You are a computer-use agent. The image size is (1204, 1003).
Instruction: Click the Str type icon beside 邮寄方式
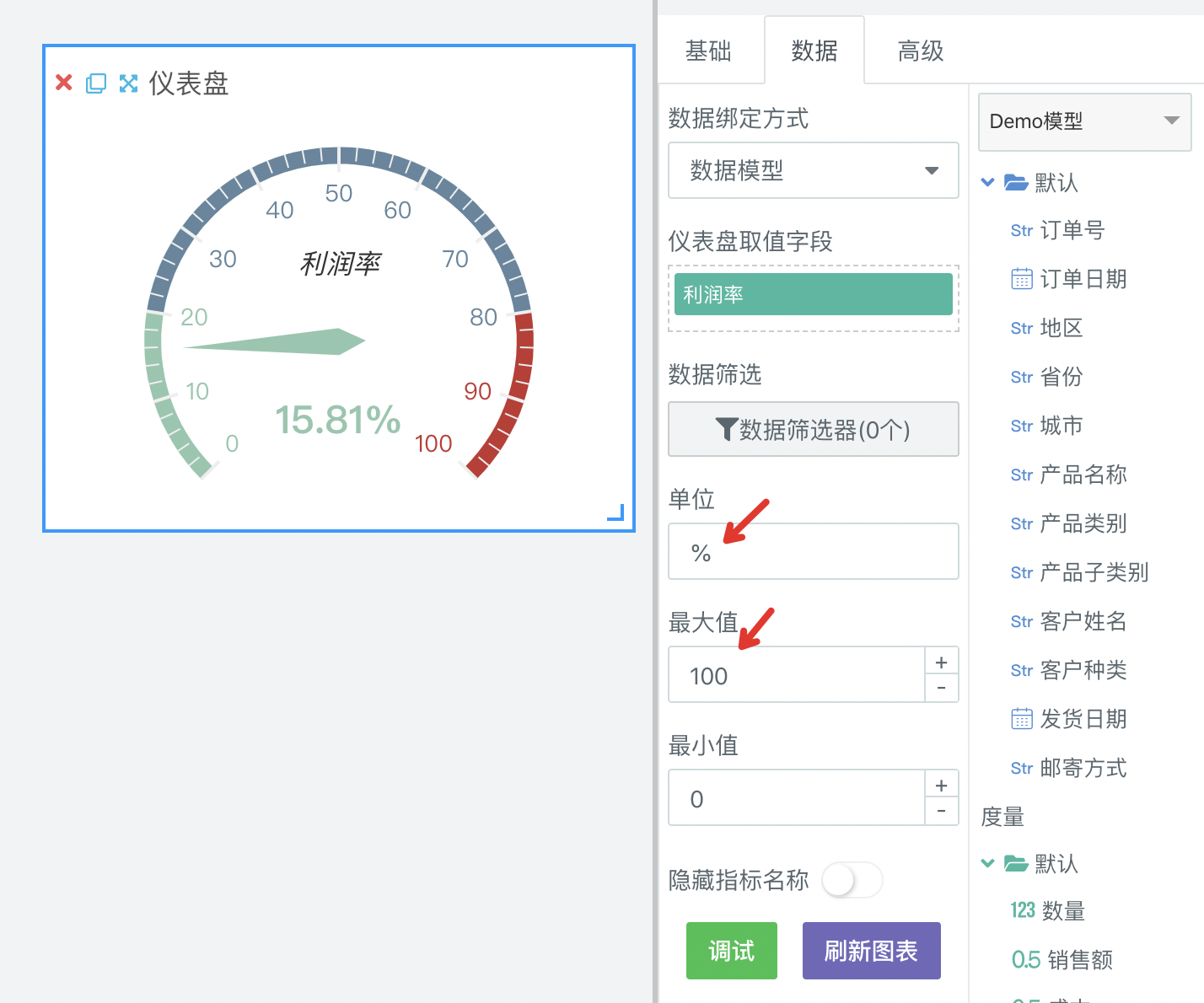[1022, 769]
